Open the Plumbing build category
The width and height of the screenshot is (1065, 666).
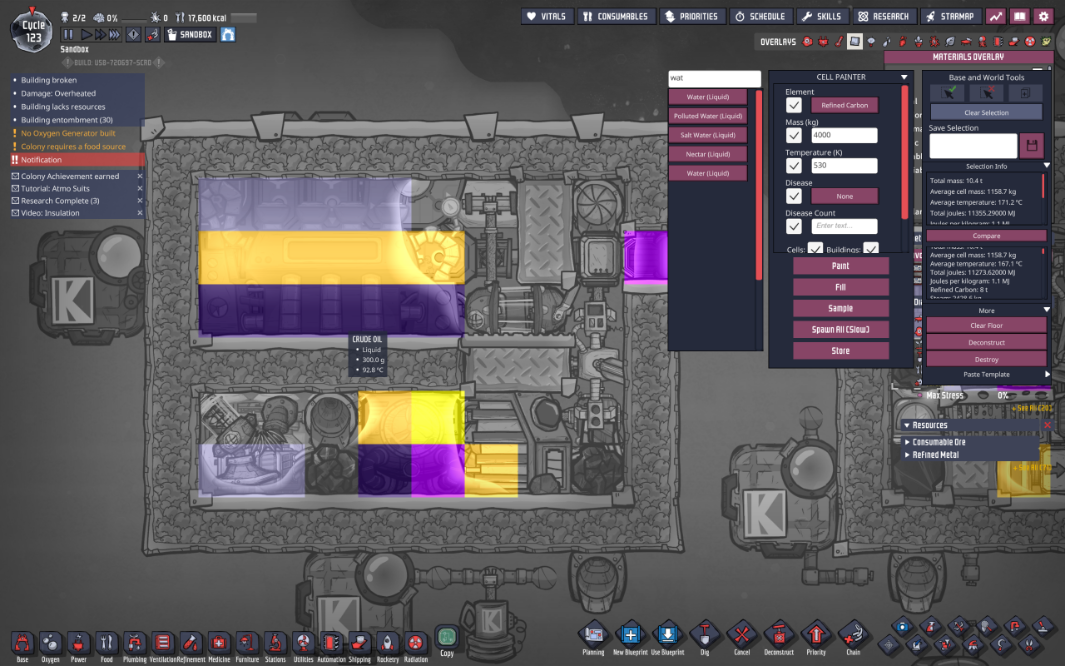click(134, 644)
